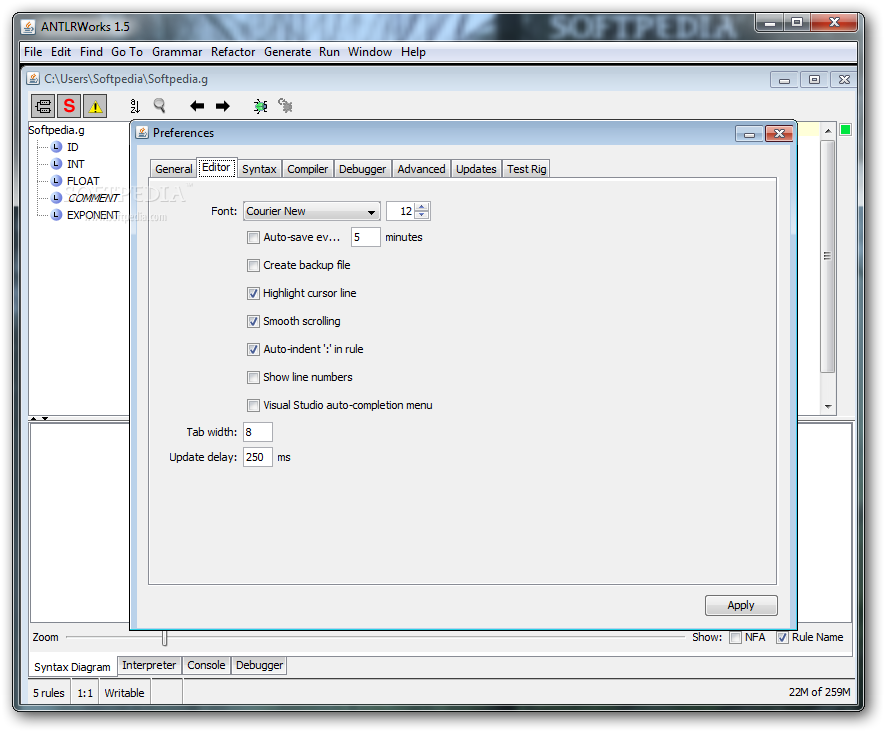Open the Updates preferences tab
885x732 pixels.
pos(476,169)
